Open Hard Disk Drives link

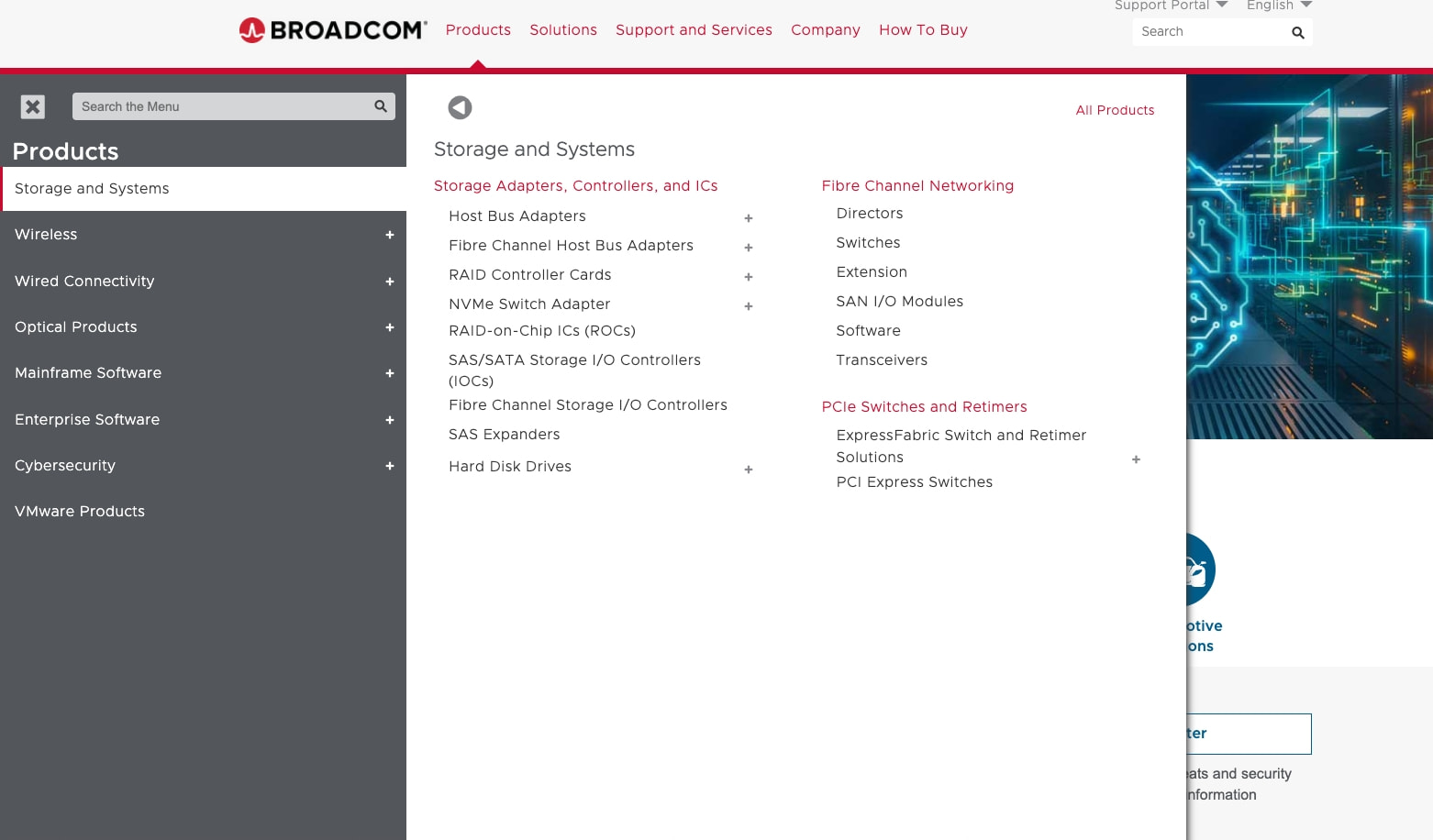[x=510, y=467]
